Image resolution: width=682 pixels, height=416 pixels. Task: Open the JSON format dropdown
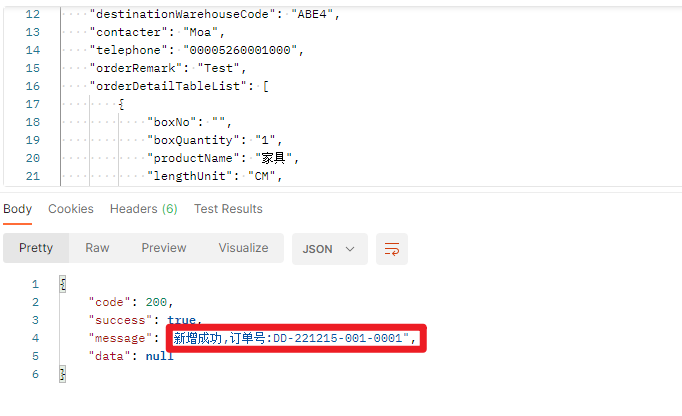coord(330,249)
